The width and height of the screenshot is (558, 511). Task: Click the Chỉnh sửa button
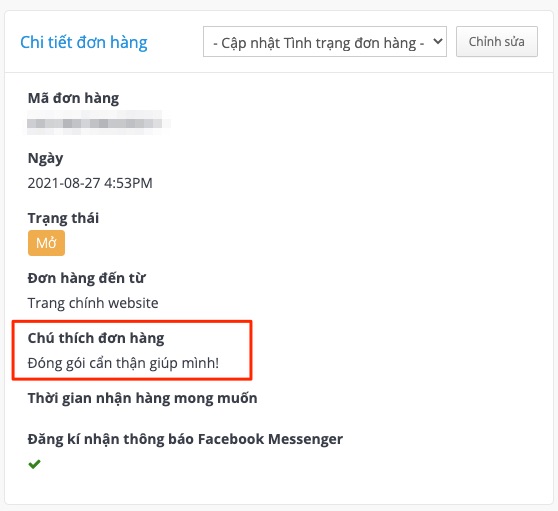497,42
